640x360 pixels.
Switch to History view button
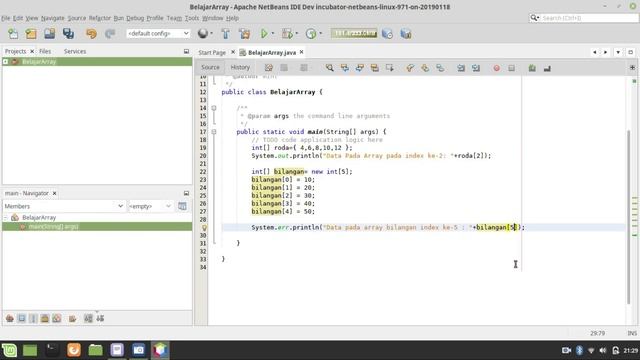(x=240, y=67)
